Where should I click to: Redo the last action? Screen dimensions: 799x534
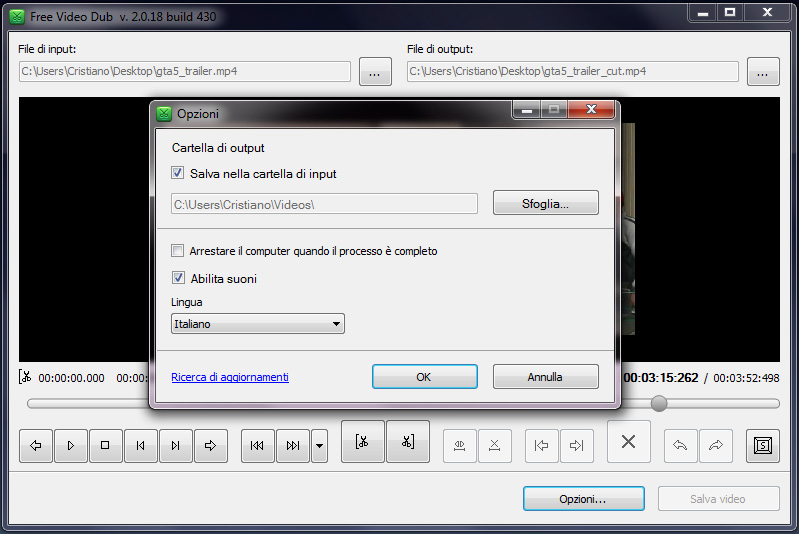(716, 446)
